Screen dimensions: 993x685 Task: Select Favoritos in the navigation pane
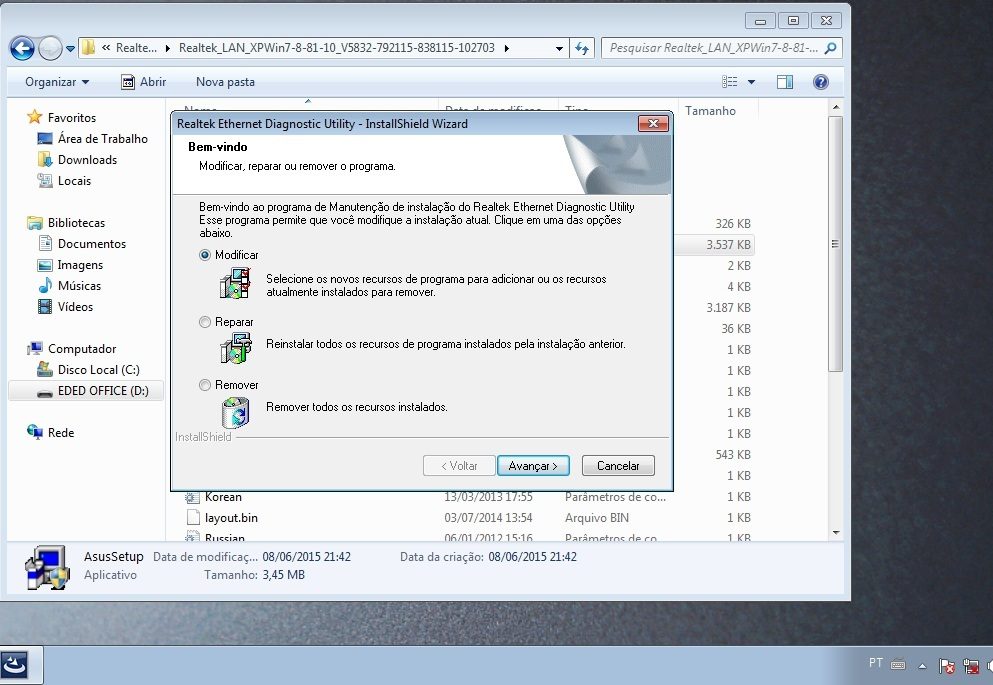(x=72, y=118)
